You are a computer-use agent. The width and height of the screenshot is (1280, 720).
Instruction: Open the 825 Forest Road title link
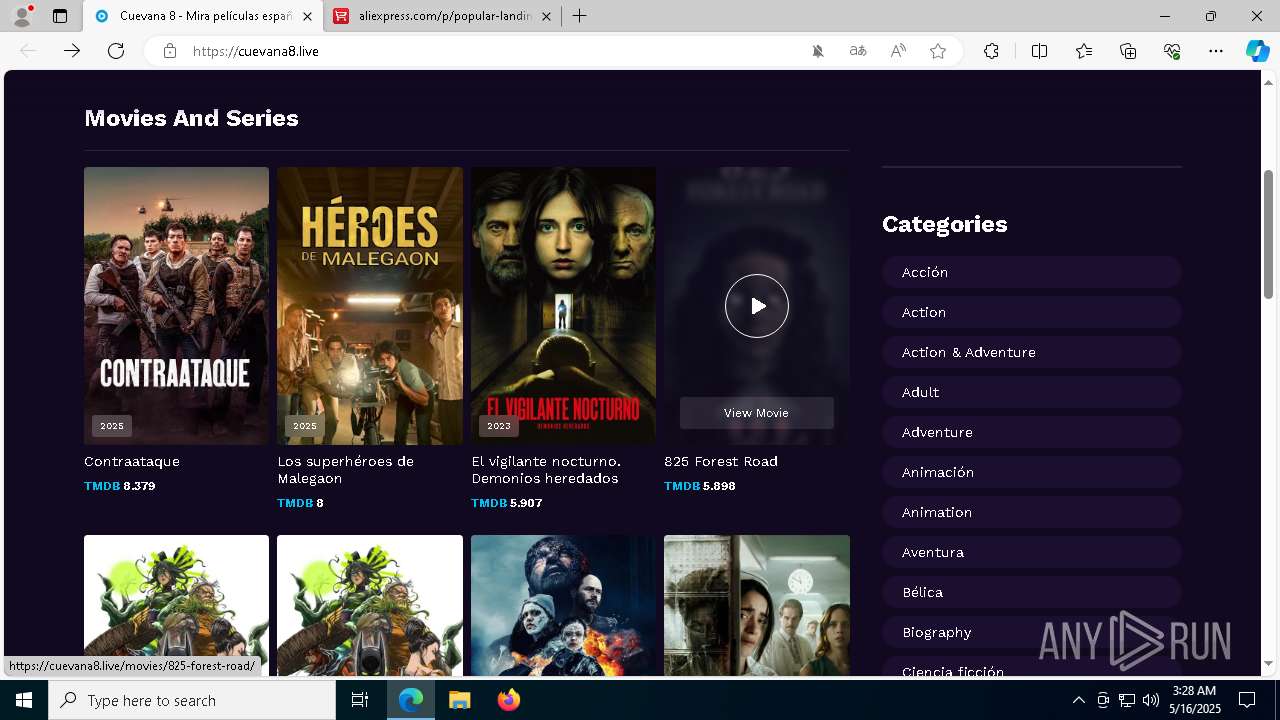click(x=721, y=461)
